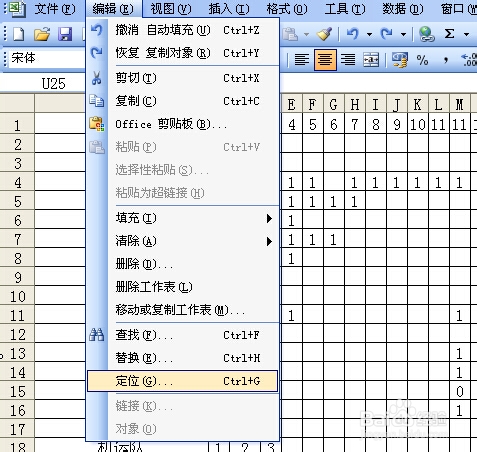Open the 视图(V) menu
This screenshot has width=477, height=452.
[171, 9]
